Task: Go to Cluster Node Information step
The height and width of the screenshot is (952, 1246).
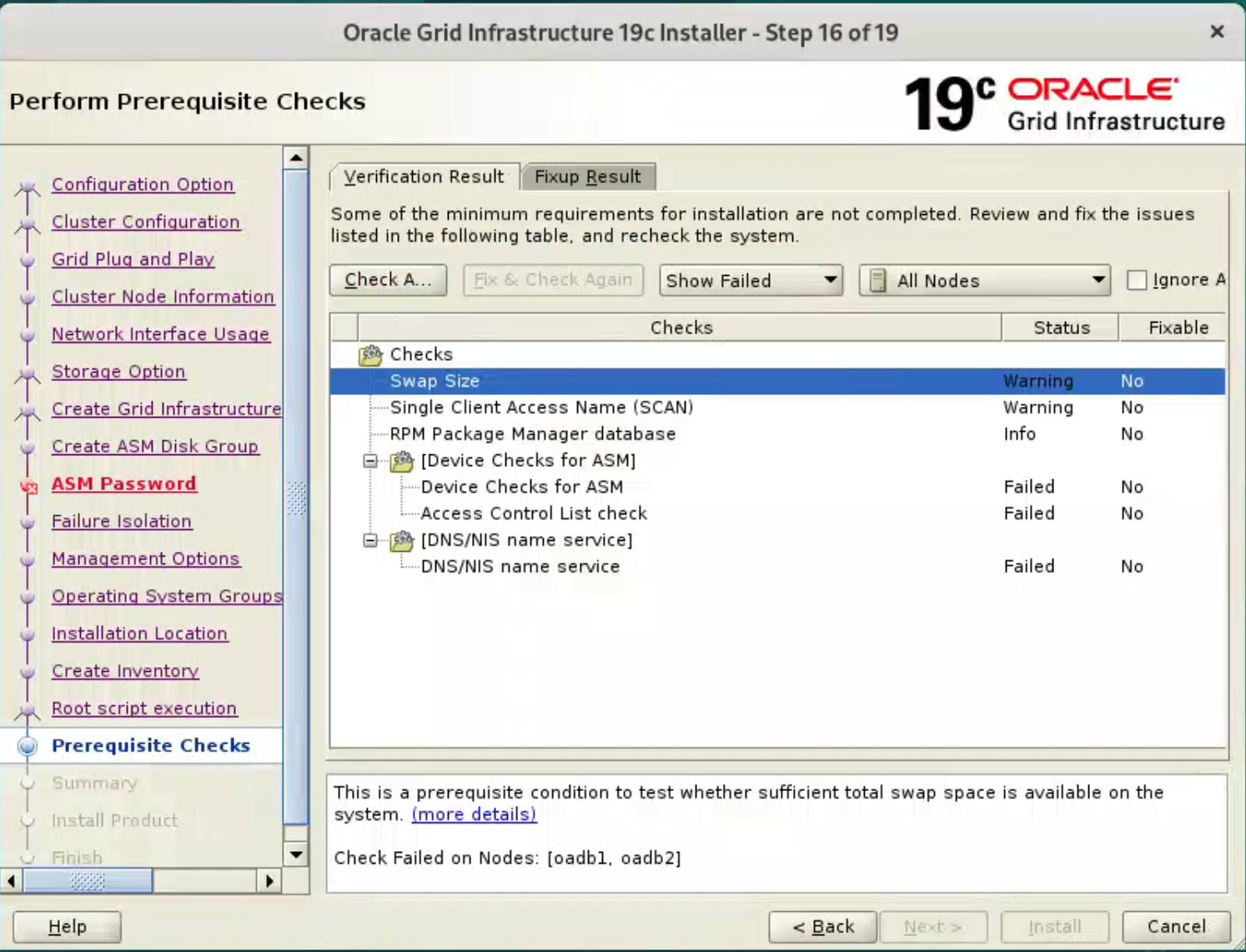Action: [163, 297]
